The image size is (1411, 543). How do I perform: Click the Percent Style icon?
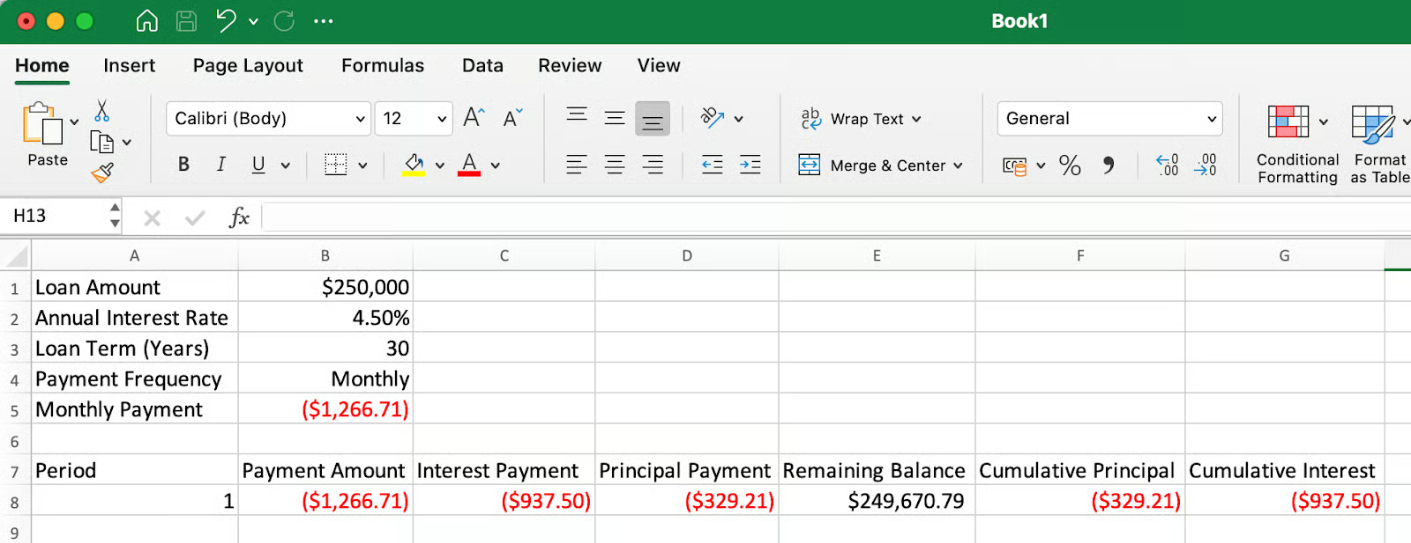[1070, 166]
